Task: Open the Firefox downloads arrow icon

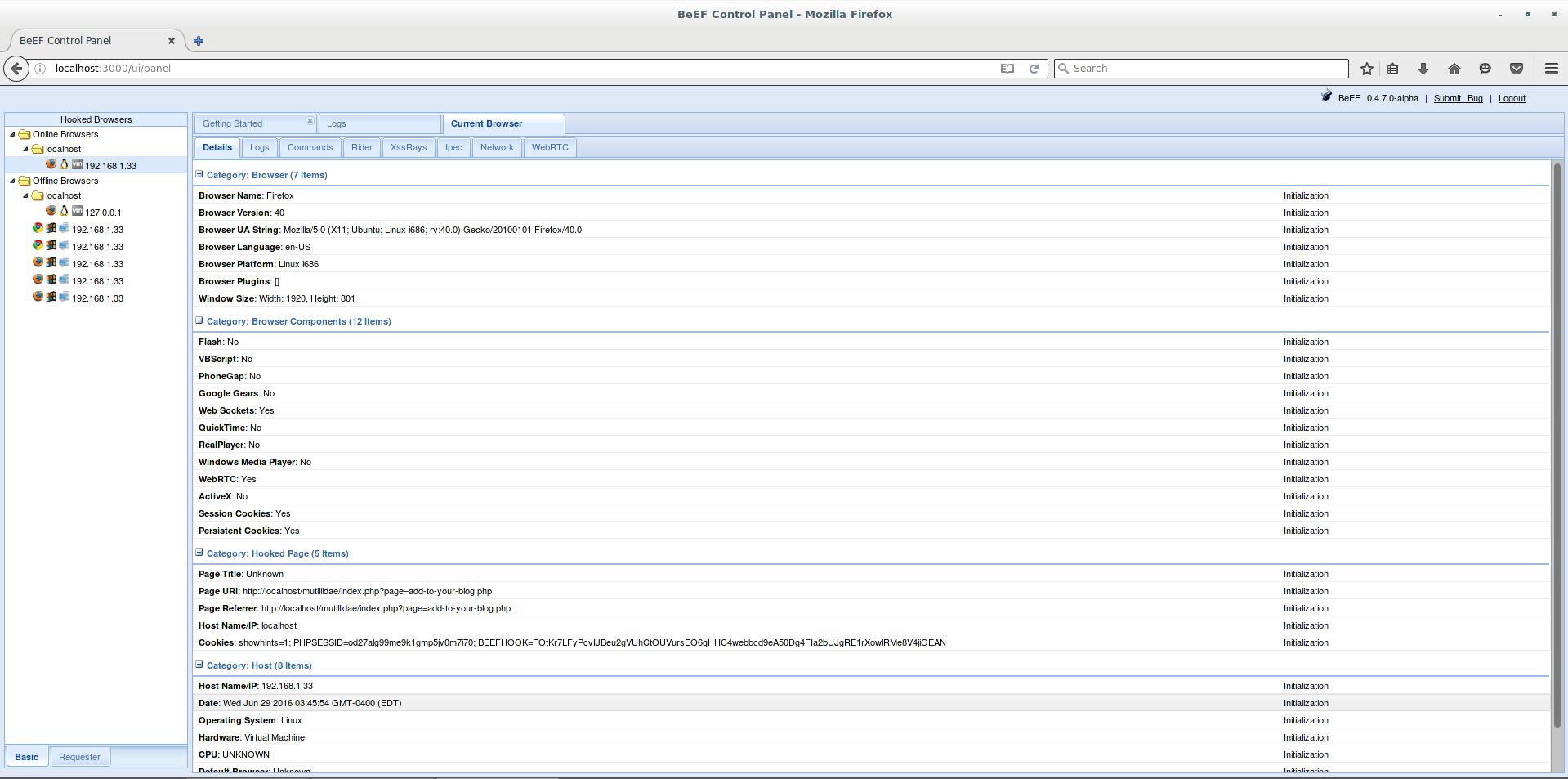Action: [x=1423, y=69]
